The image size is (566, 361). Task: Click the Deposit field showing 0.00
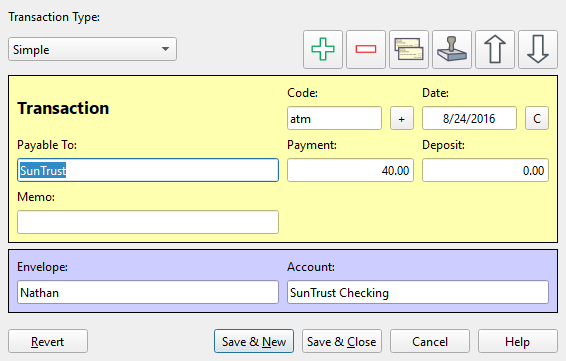(x=486, y=170)
